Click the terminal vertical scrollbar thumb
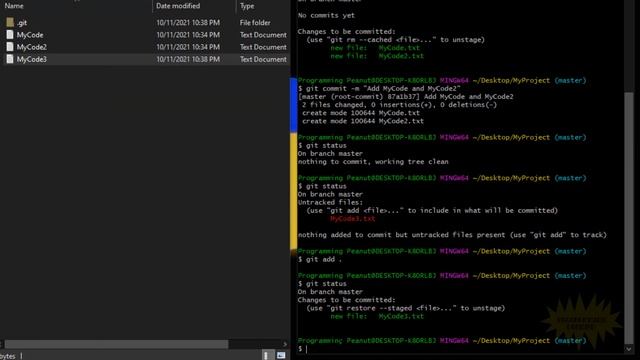The height and width of the screenshot is (360, 640). [629, 218]
